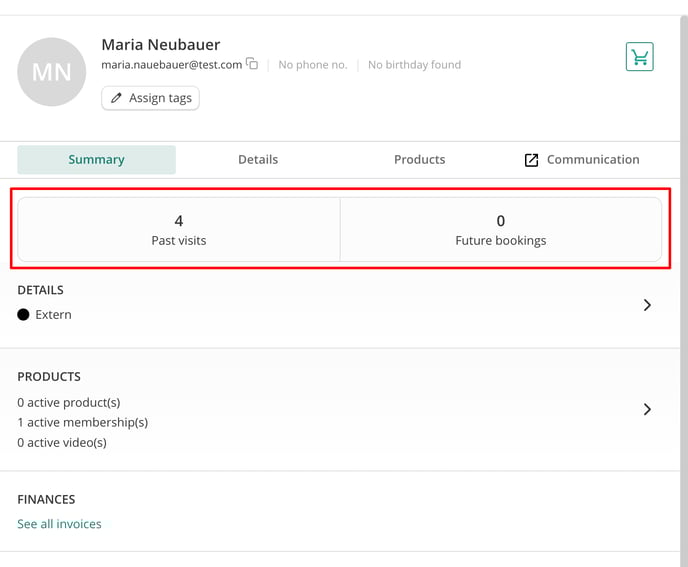Switch to the Products tab
The image size is (688, 567).
pos(419,160)
